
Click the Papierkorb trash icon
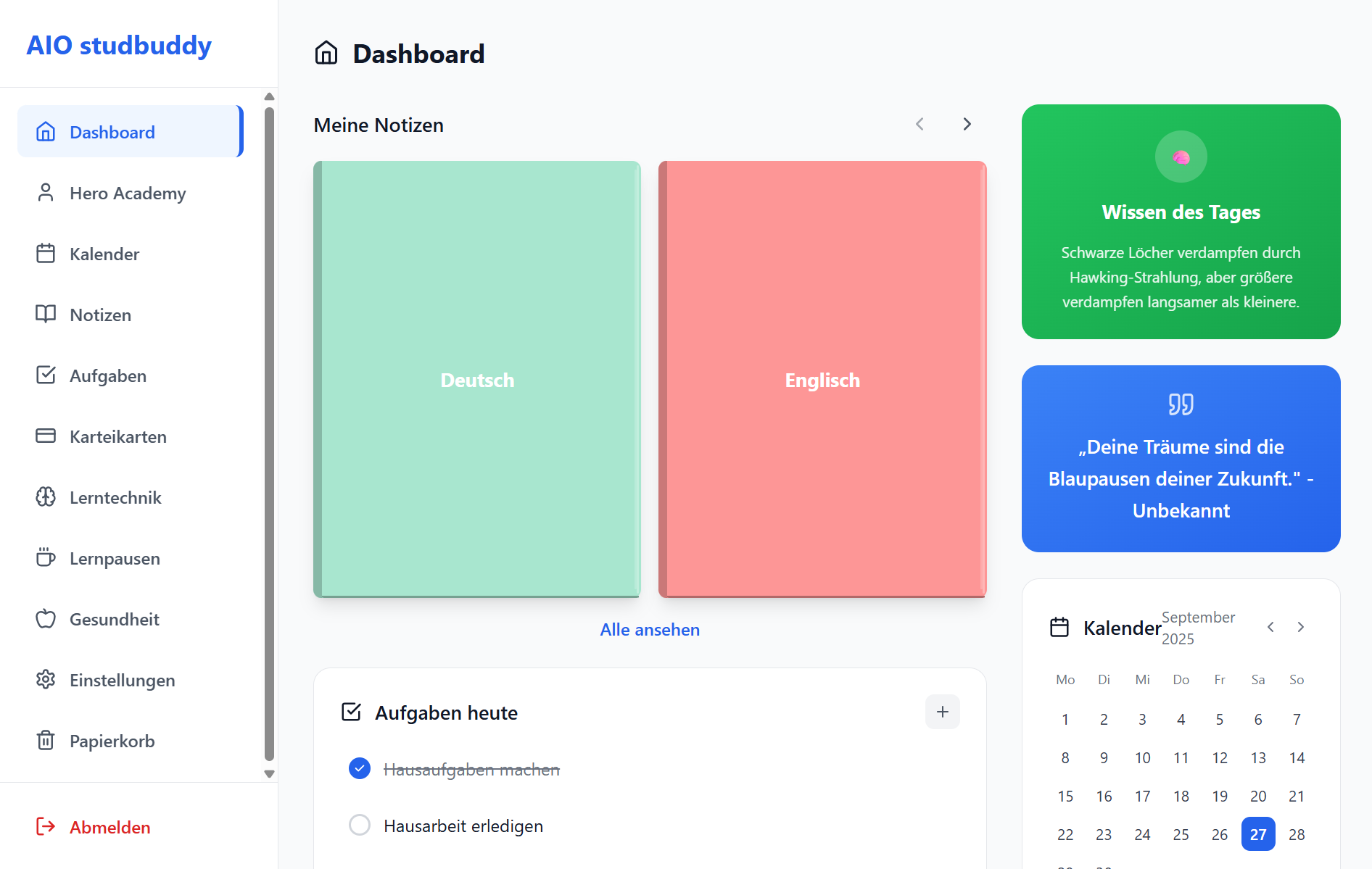click(x=46, y=741)
